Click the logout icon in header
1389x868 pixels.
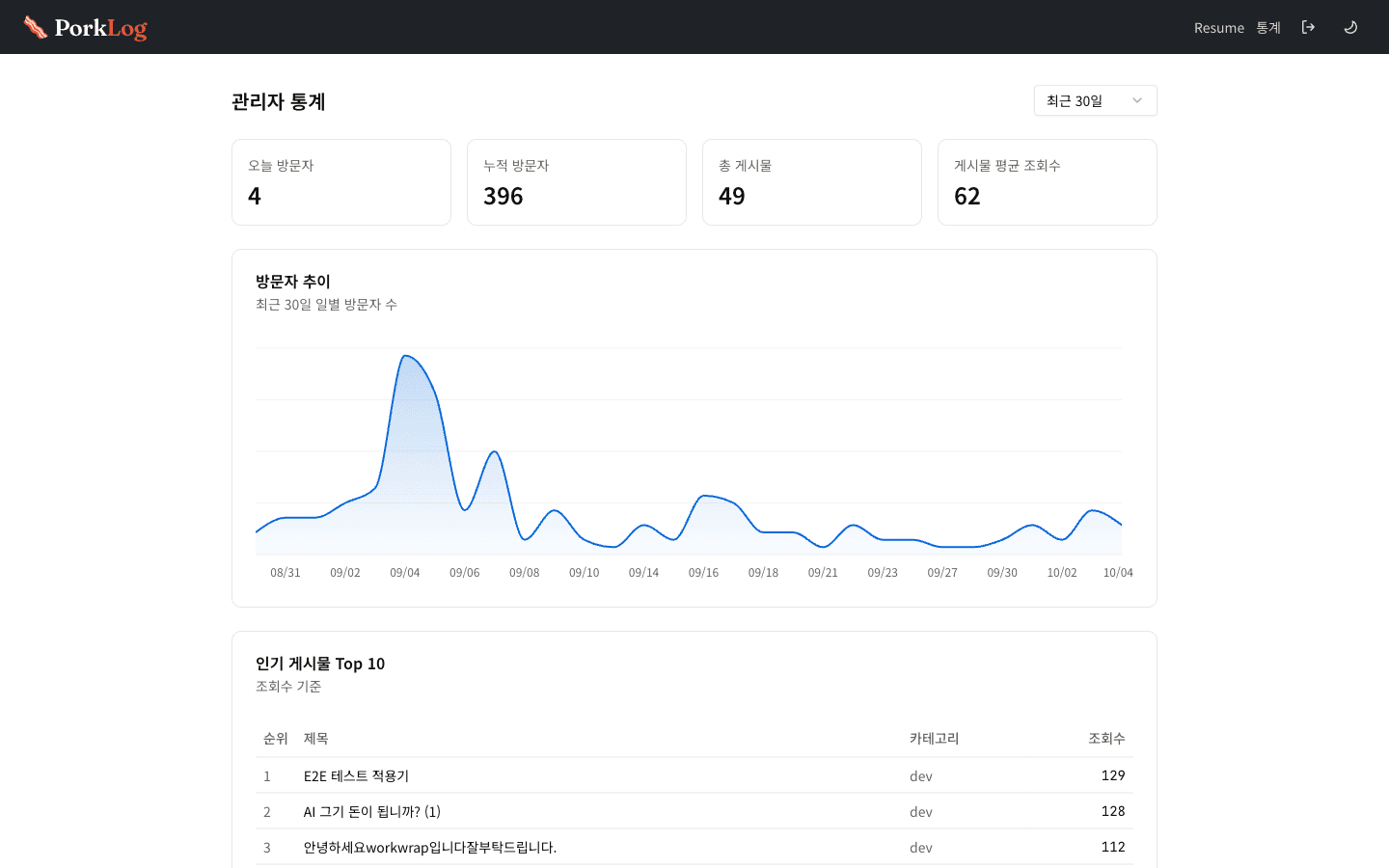coord(1308,27)
